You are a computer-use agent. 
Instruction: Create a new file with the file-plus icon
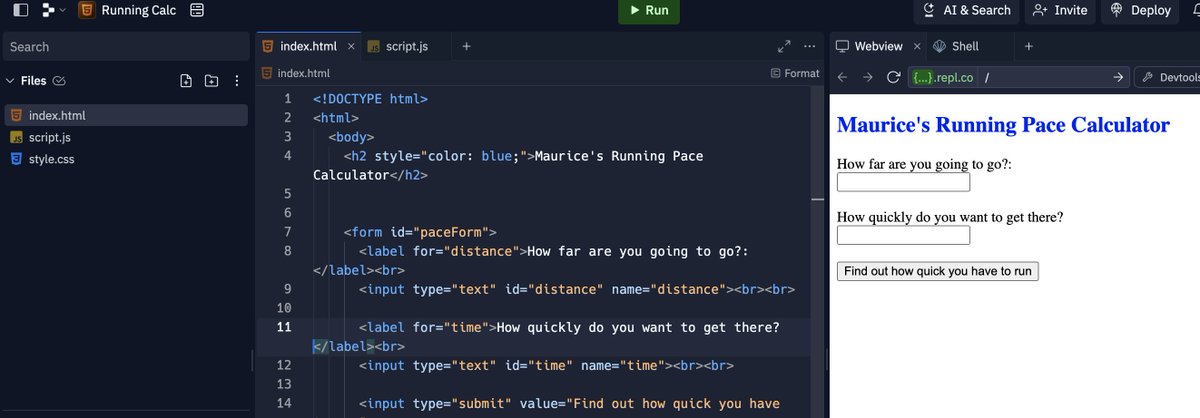(x=186, y=81)
